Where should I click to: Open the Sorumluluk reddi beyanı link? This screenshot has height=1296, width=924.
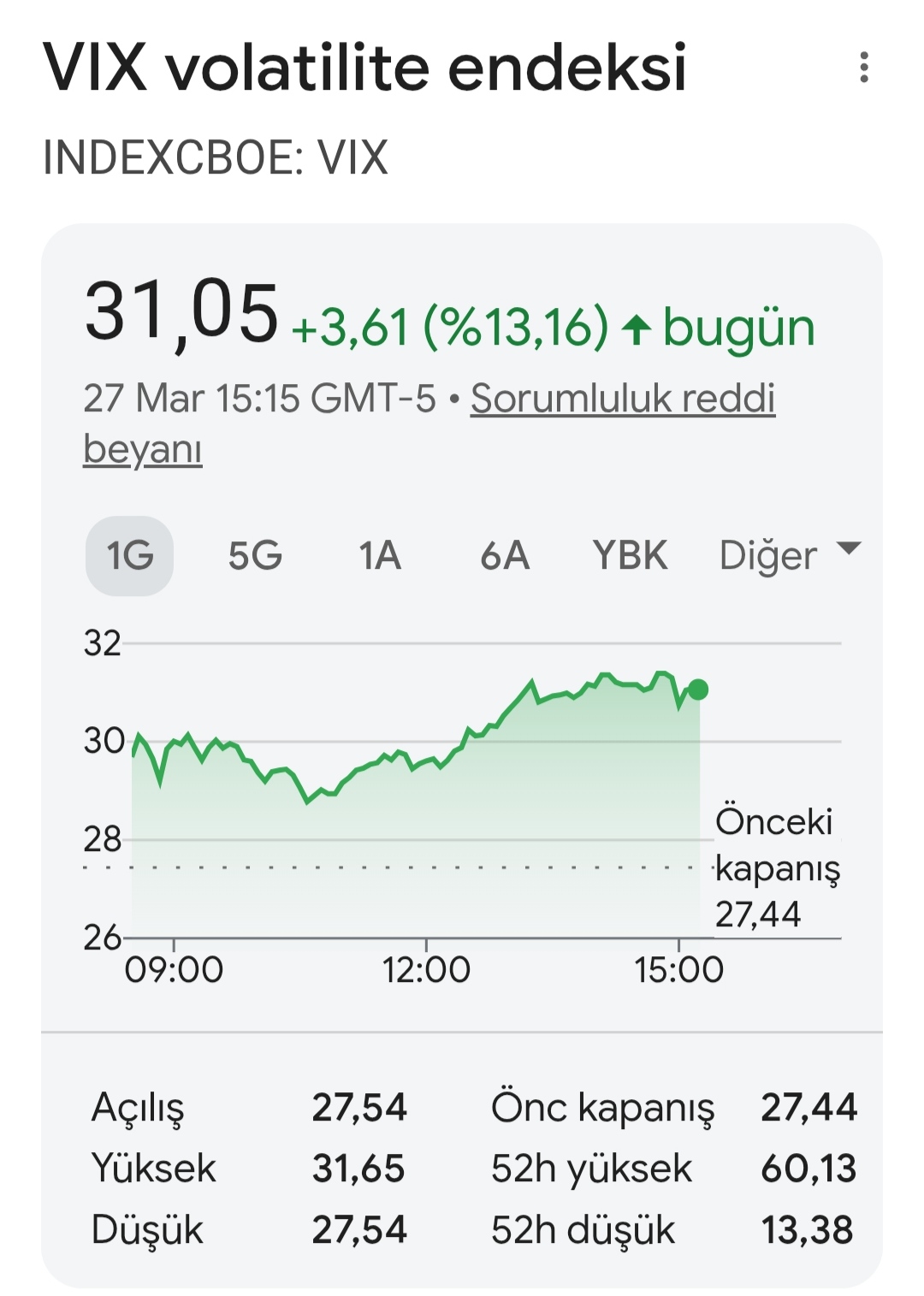click(x=622, y=399)
